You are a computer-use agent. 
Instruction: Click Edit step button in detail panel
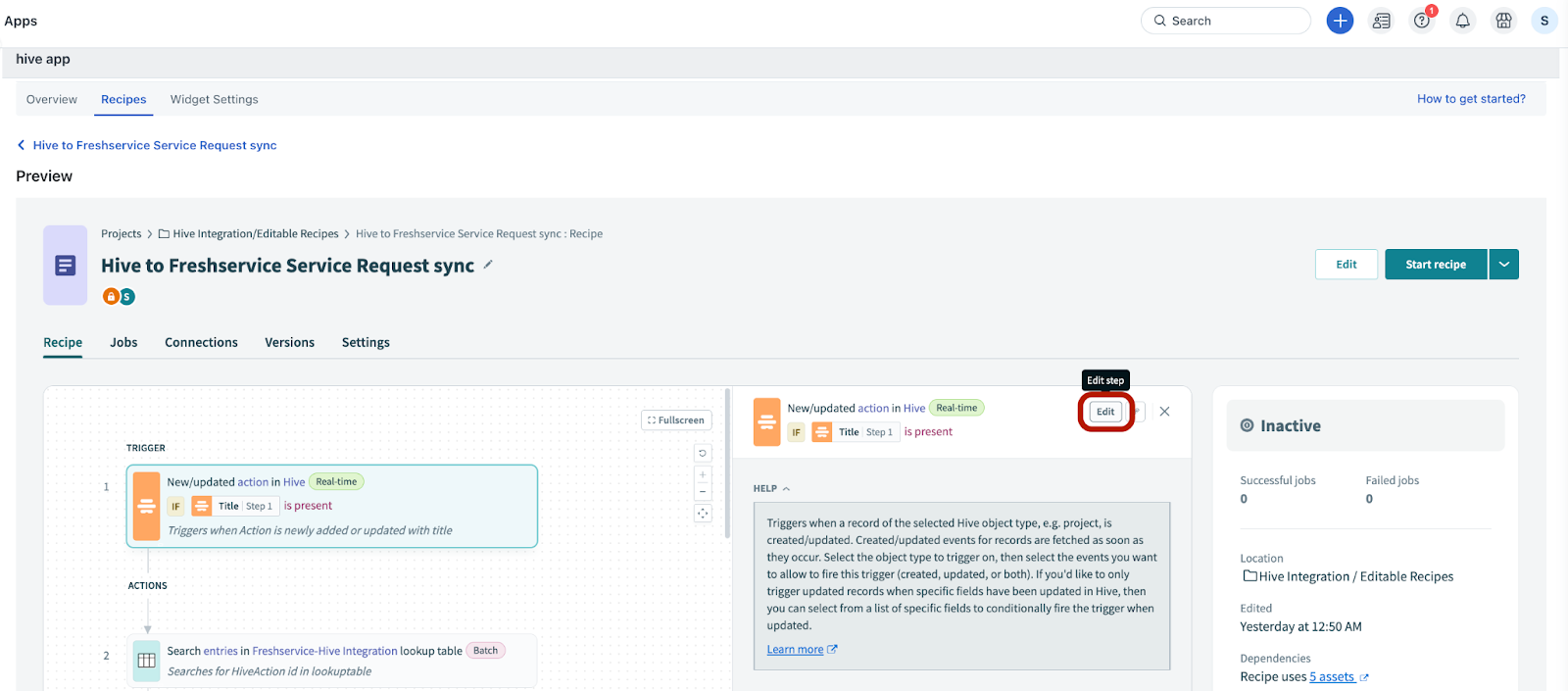click(x=1105, y=412)
